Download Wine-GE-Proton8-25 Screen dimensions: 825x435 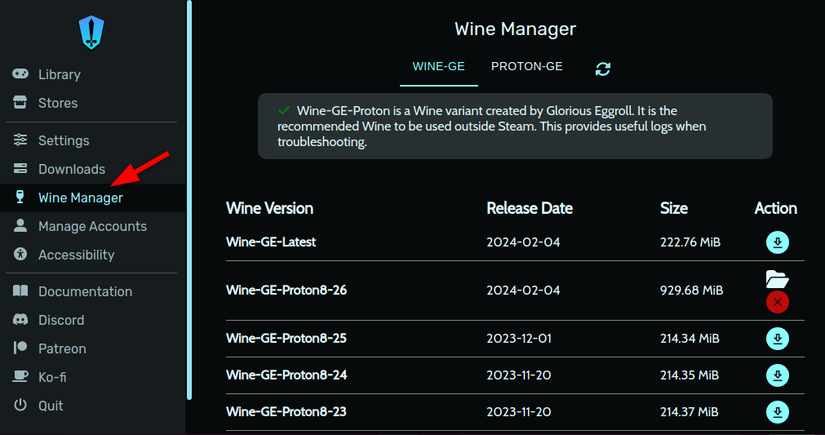(x=777, y=339)
